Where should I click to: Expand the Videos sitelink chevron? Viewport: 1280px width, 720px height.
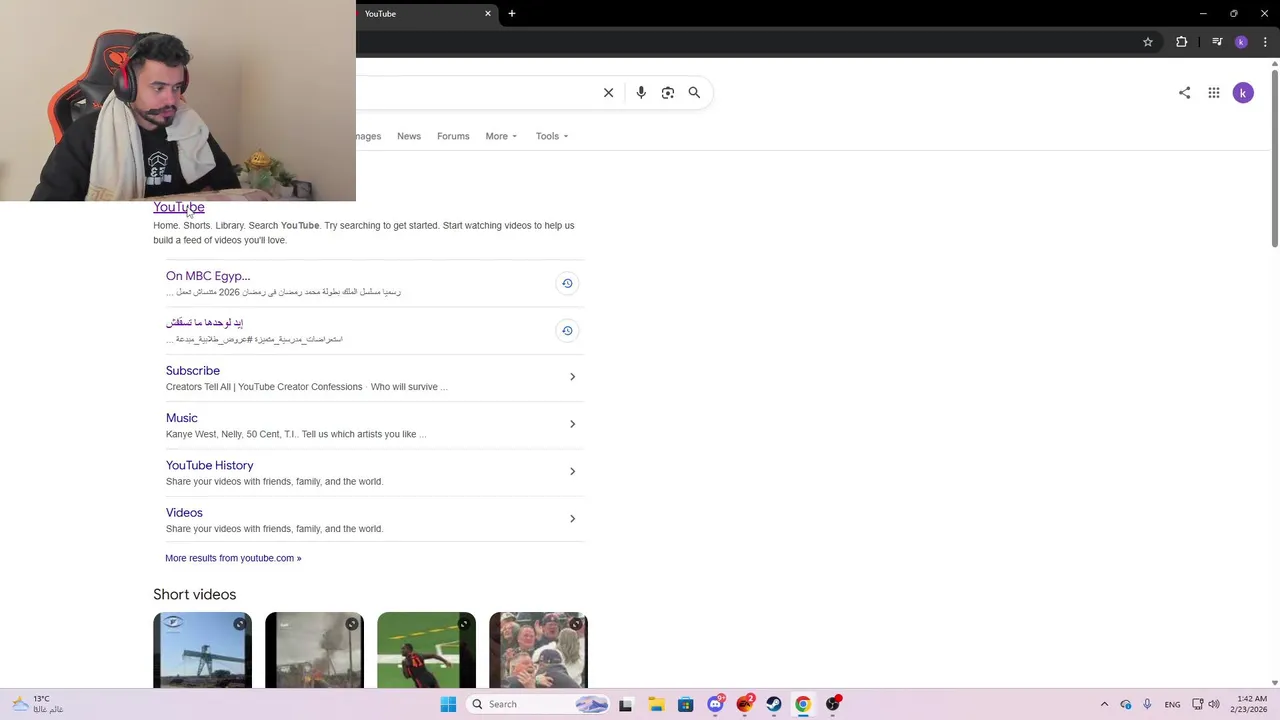(x=572, y=519)
